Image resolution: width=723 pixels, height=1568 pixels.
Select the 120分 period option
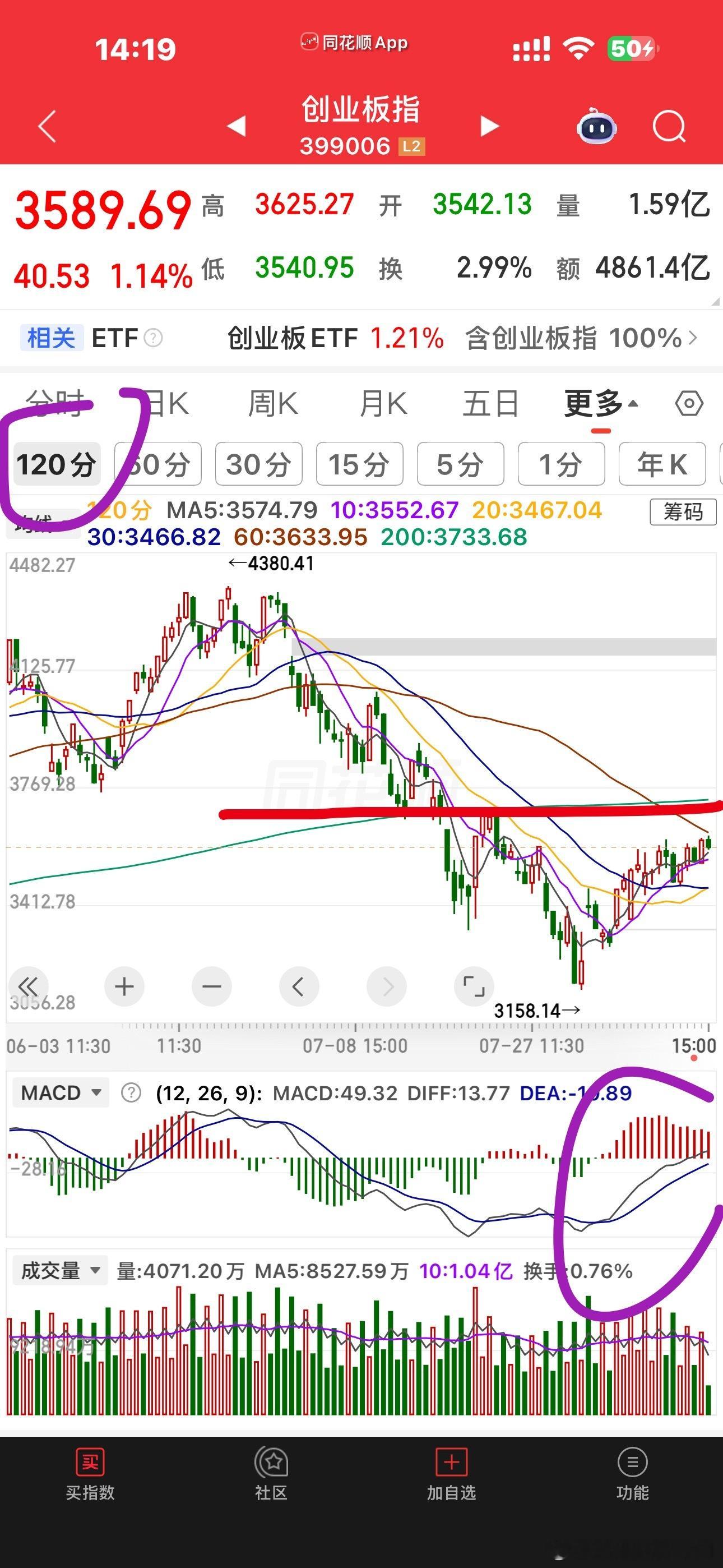pos(57,464)
